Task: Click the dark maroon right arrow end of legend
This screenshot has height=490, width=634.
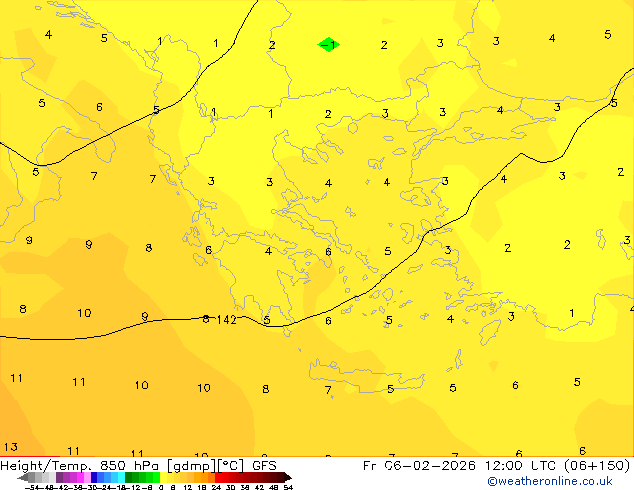Action: pyautogui.click(x=287, y=478)
